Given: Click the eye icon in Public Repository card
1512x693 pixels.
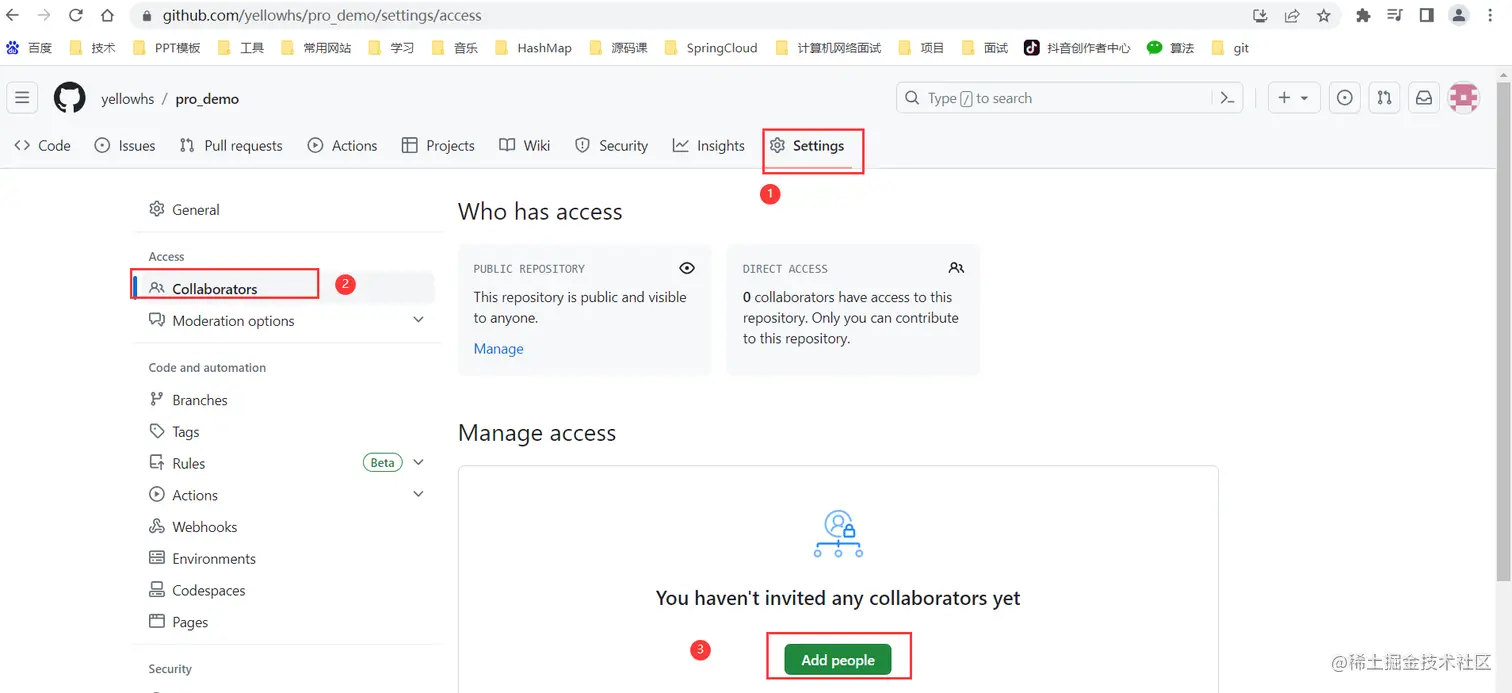Looking at the screenshot, I should coord(687,268).
